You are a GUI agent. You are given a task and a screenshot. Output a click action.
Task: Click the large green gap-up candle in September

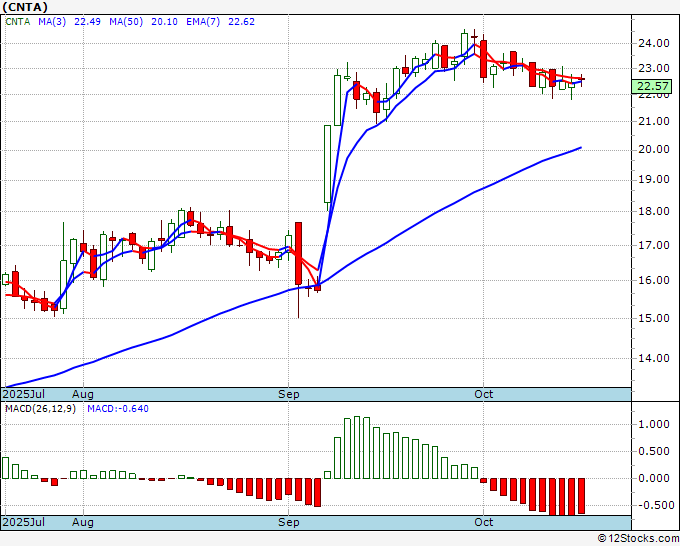[x=327, y=164]
